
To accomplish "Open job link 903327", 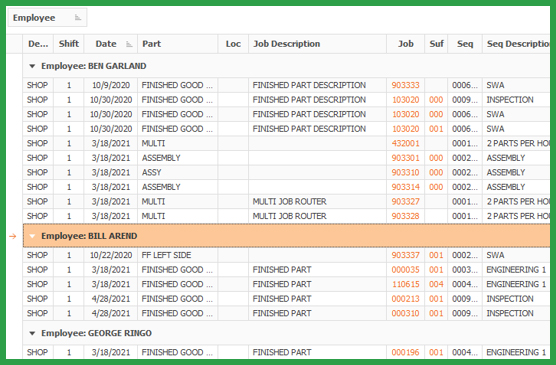I will [x=405, y=201].
